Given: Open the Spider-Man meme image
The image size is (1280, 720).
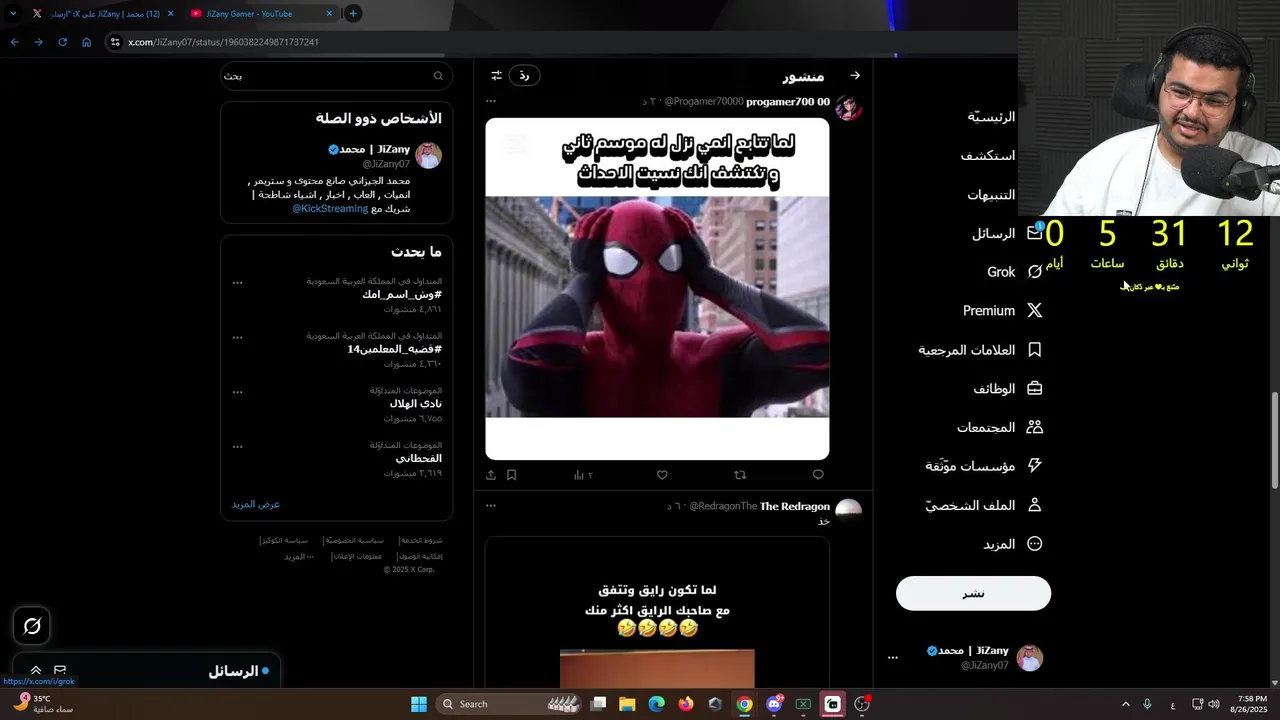Looking at the screenshot, I should tap(657, 289).
